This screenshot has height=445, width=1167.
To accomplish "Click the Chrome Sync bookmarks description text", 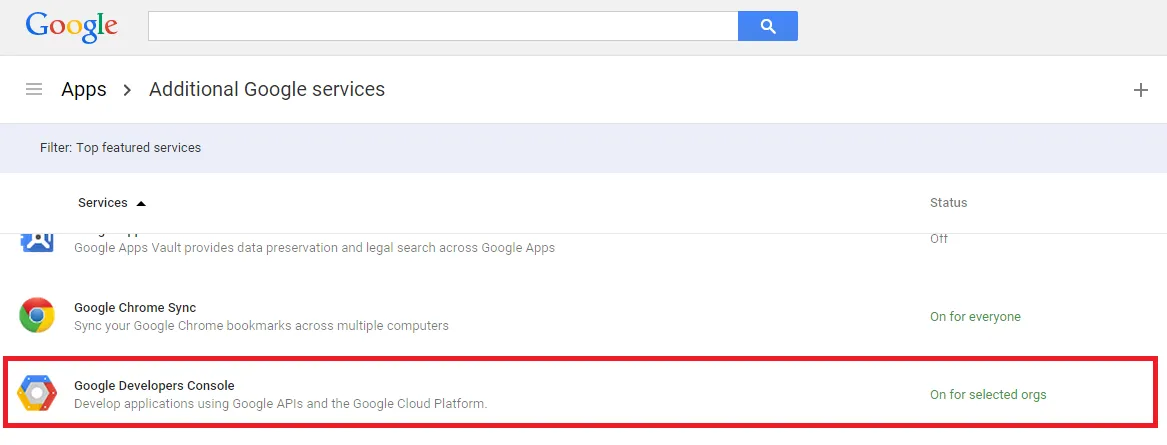I will [x=261, y=326].
